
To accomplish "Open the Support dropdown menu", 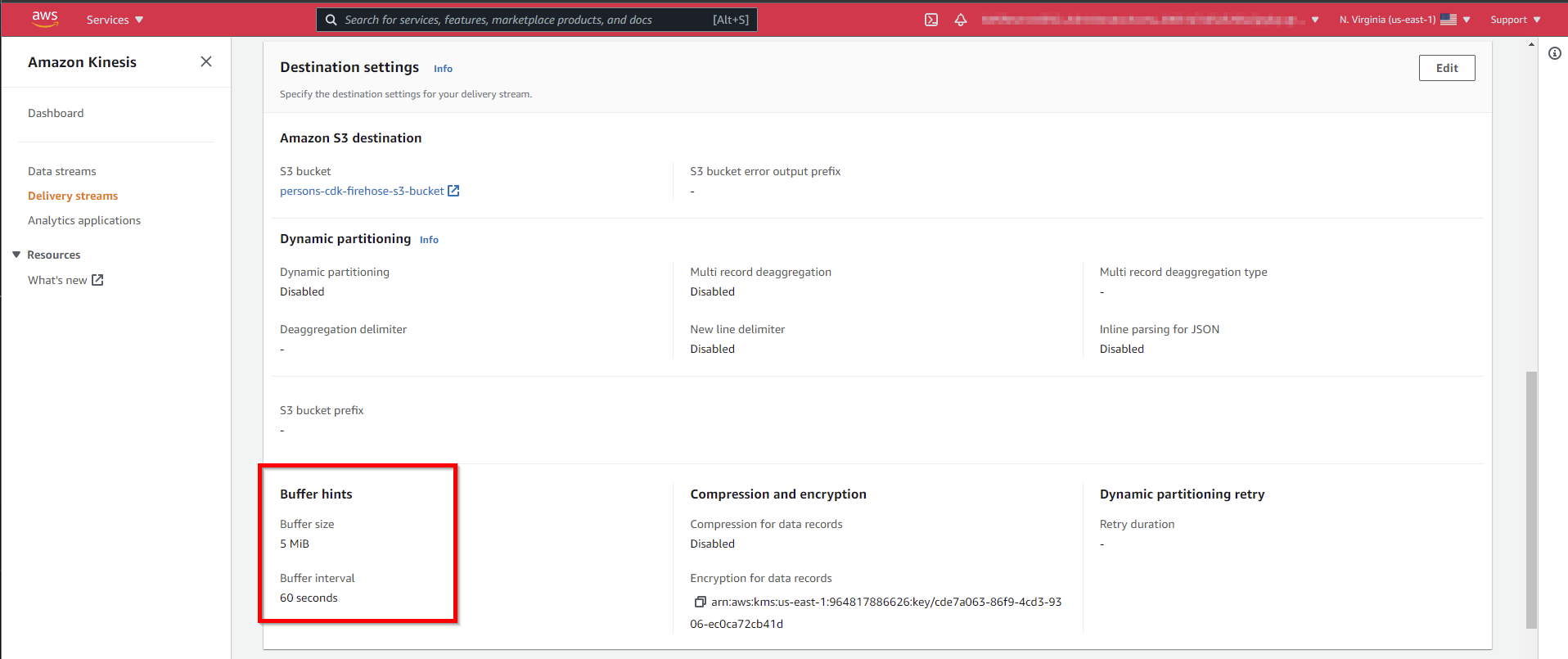I will [1515, 20].
